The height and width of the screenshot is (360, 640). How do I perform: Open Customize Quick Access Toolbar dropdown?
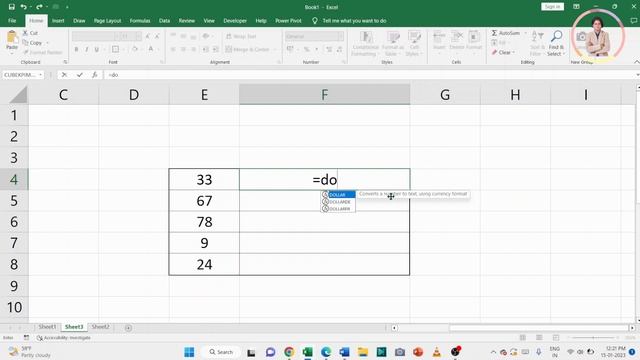coord(67,7)
